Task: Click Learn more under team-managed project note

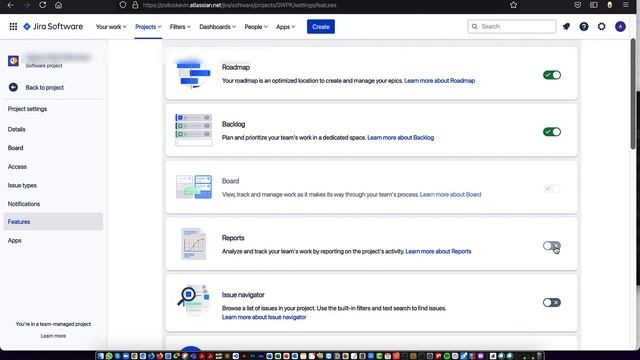Action: [53, 336]
